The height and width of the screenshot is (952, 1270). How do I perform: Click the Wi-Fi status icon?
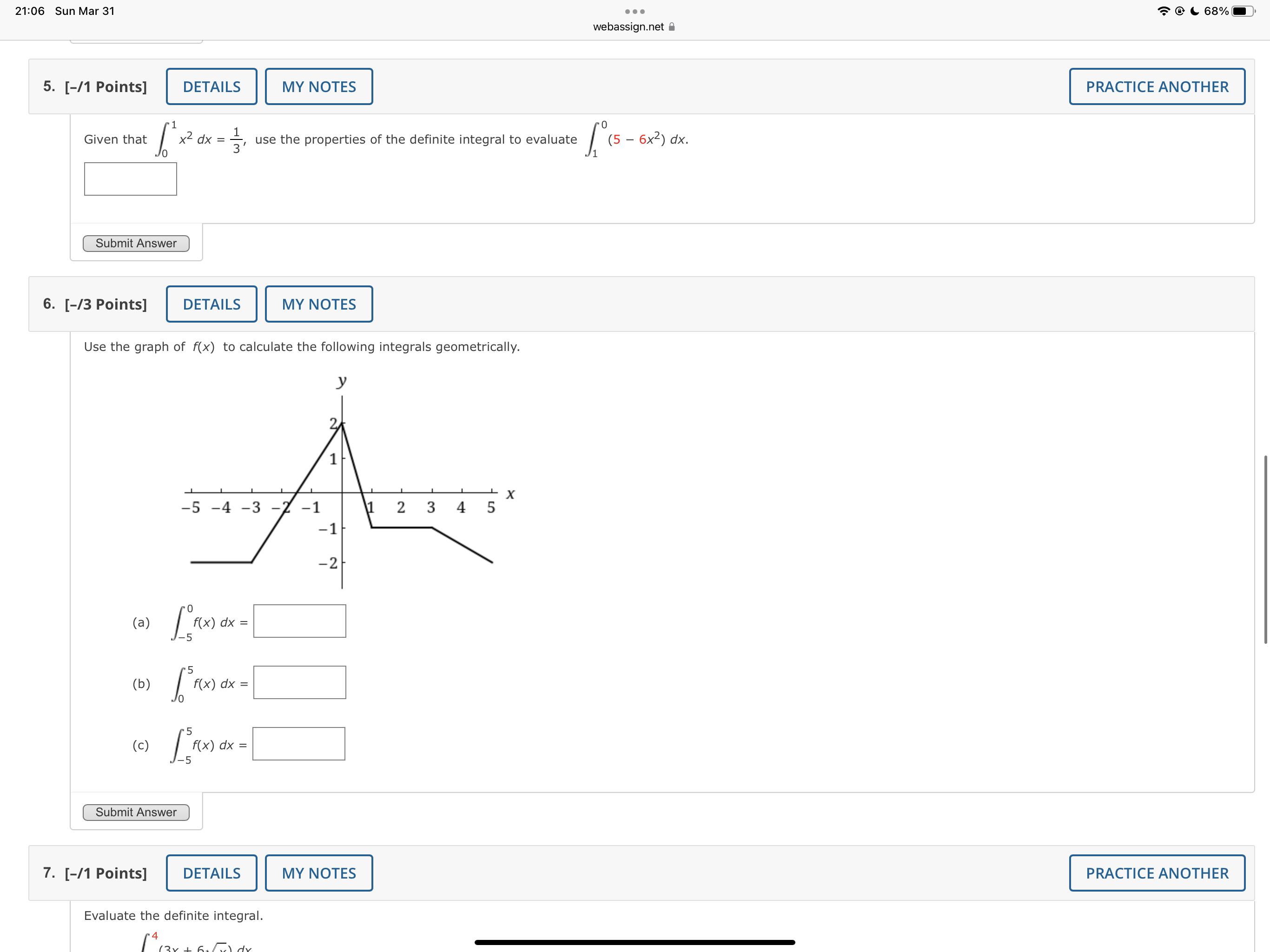(x=1164, y=11)
